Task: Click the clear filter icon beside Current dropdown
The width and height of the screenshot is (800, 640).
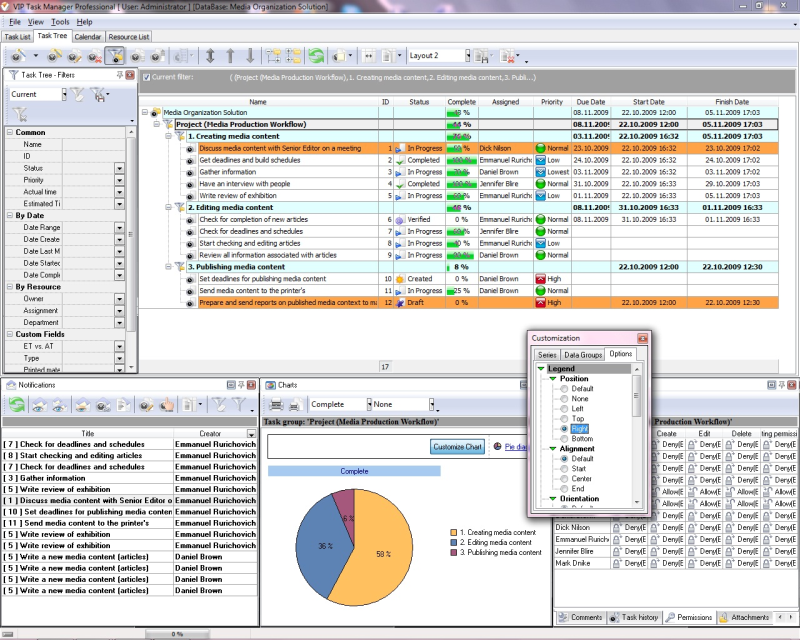Action: click(76, 95)
